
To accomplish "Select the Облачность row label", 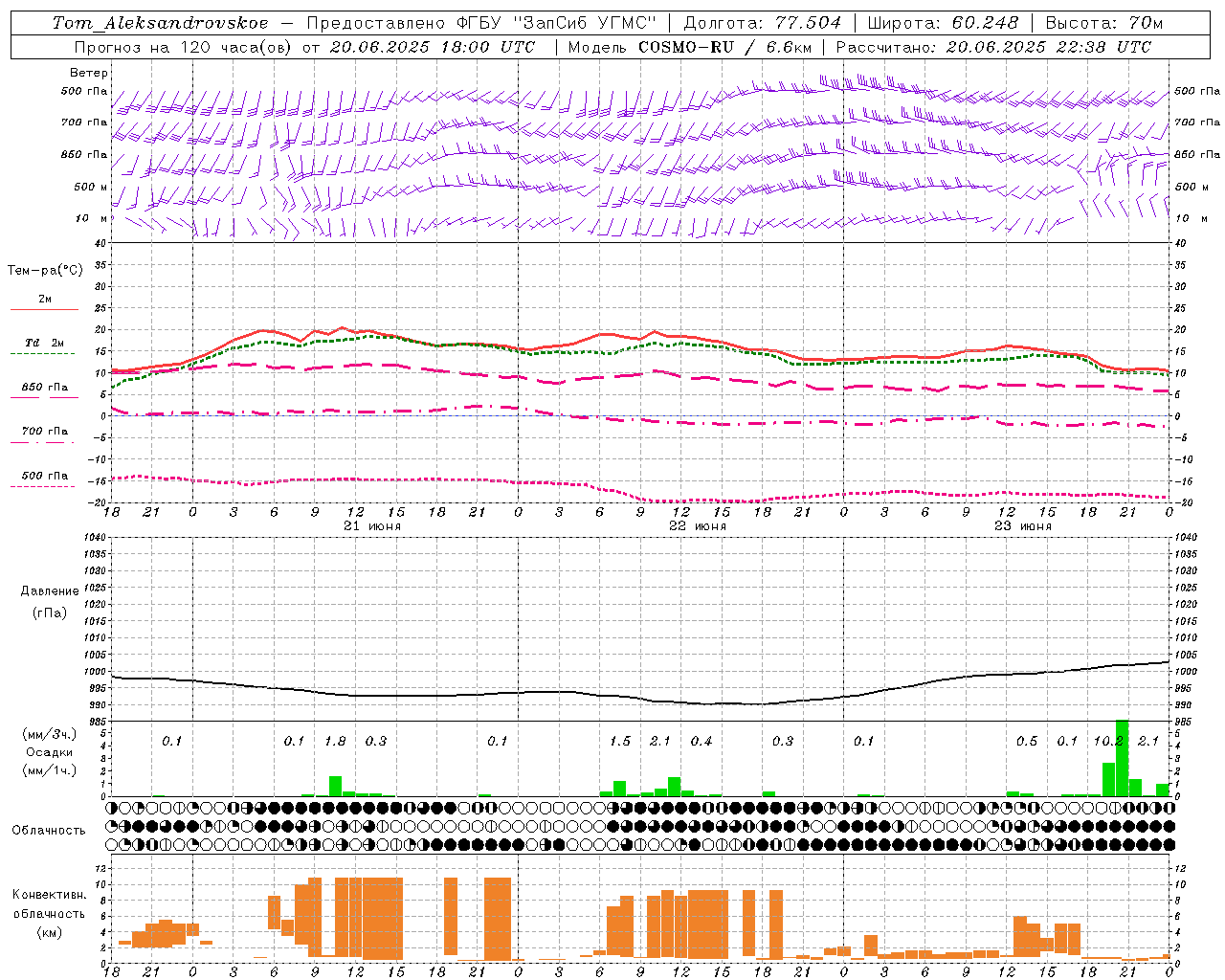I will pyautogui.click(x=49, y=831).
